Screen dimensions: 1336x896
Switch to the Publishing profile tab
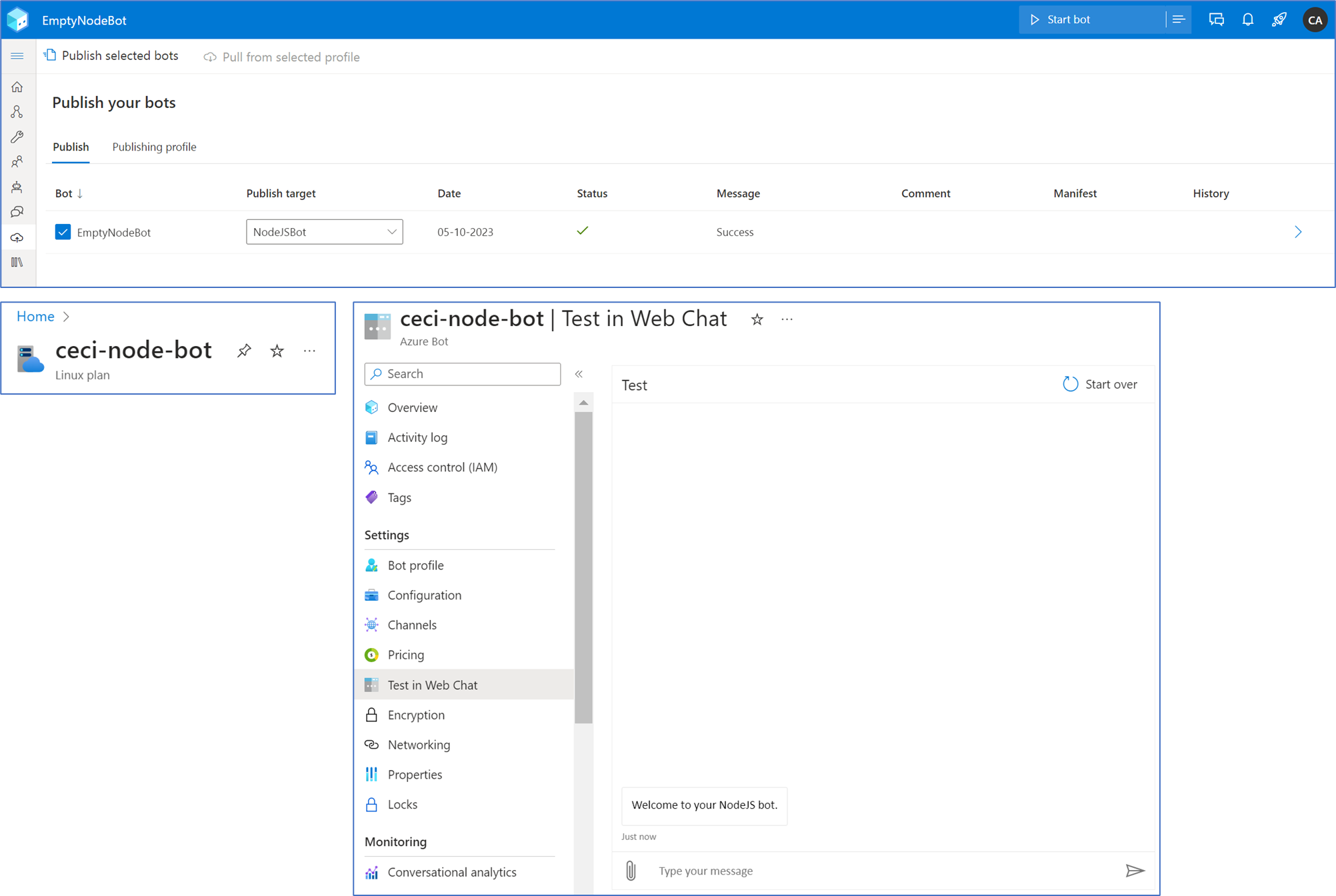pos(154,147)
